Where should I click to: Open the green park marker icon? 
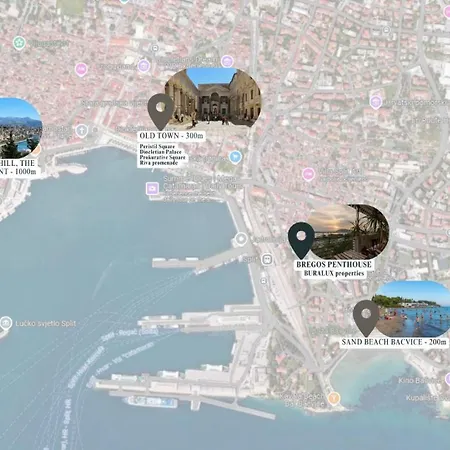19,43
